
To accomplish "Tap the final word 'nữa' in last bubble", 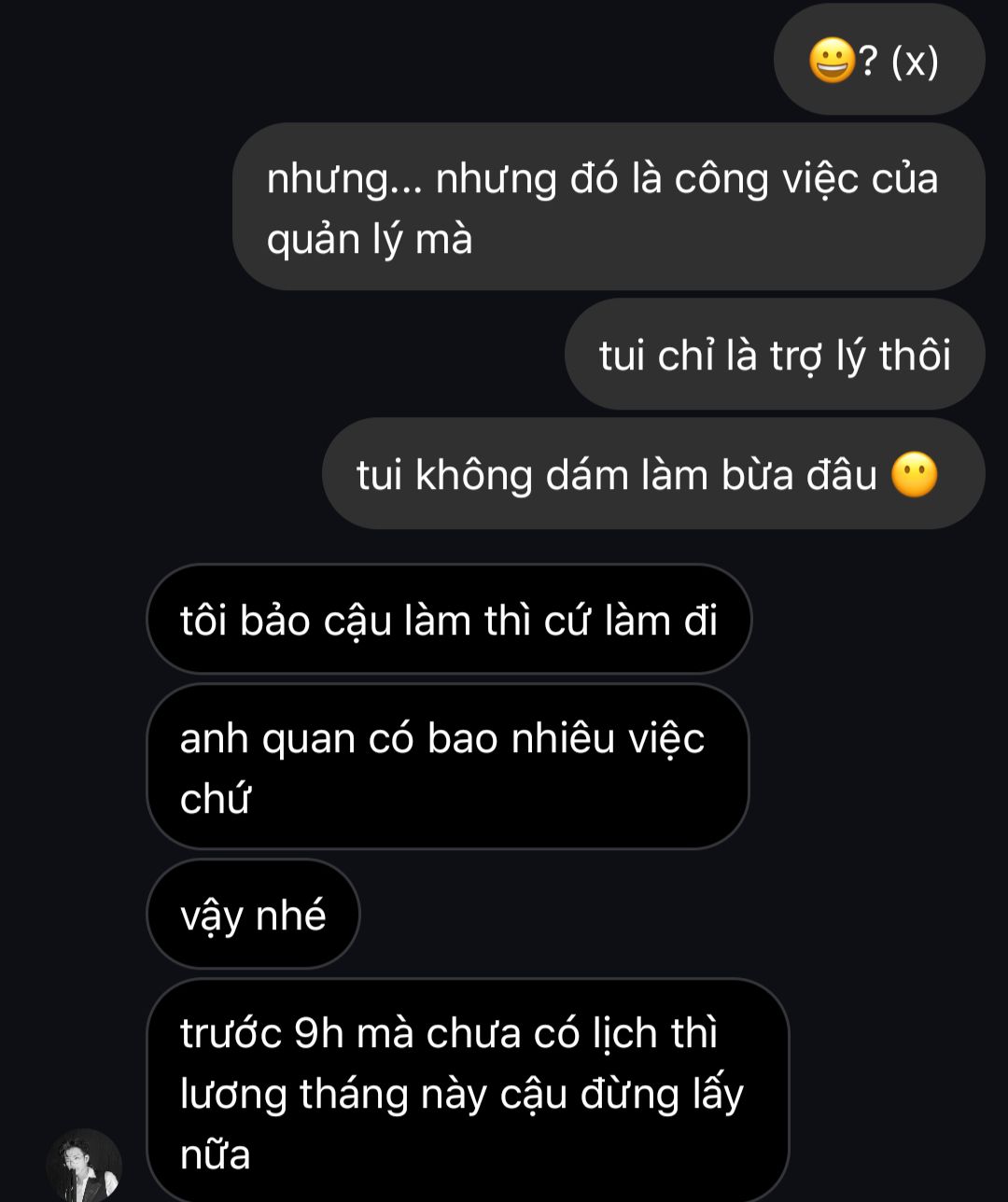I will (216, 1154).
